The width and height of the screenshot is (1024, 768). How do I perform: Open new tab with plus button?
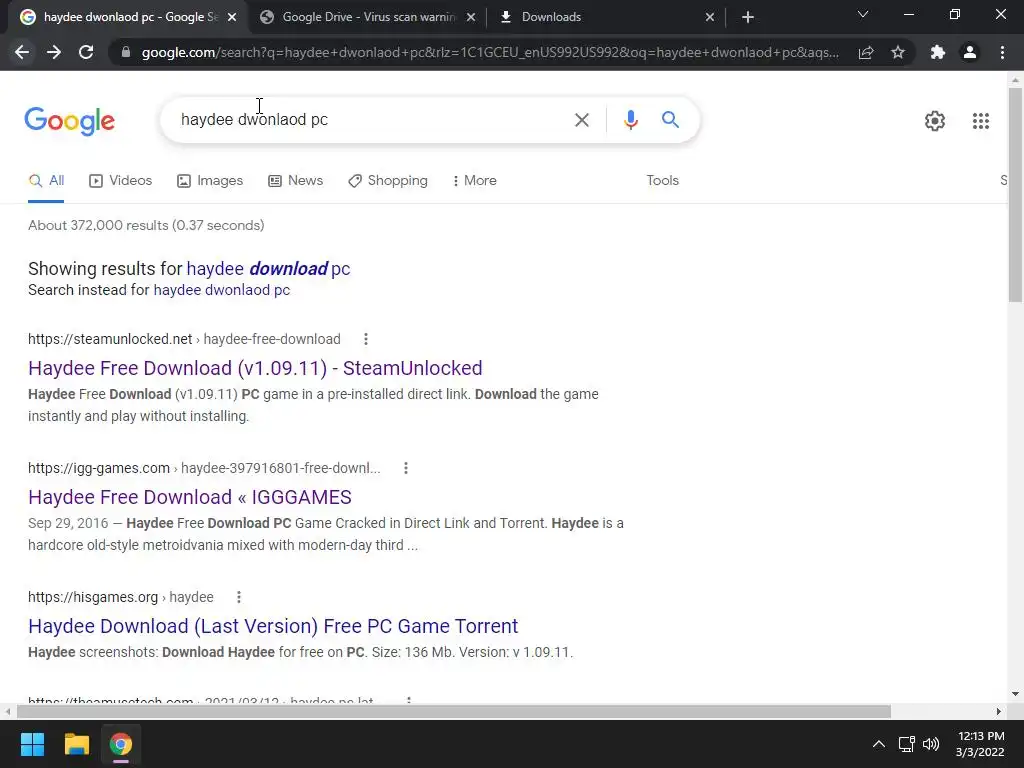coord(748,17)
